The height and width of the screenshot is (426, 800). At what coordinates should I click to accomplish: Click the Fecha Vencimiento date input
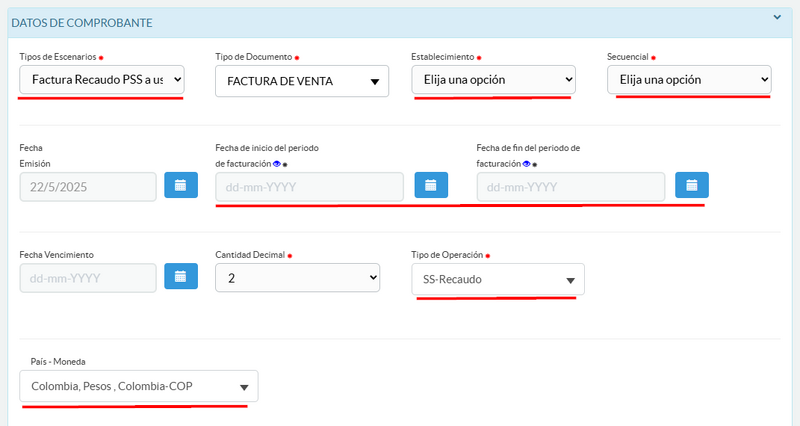click(x=88, y=277)
